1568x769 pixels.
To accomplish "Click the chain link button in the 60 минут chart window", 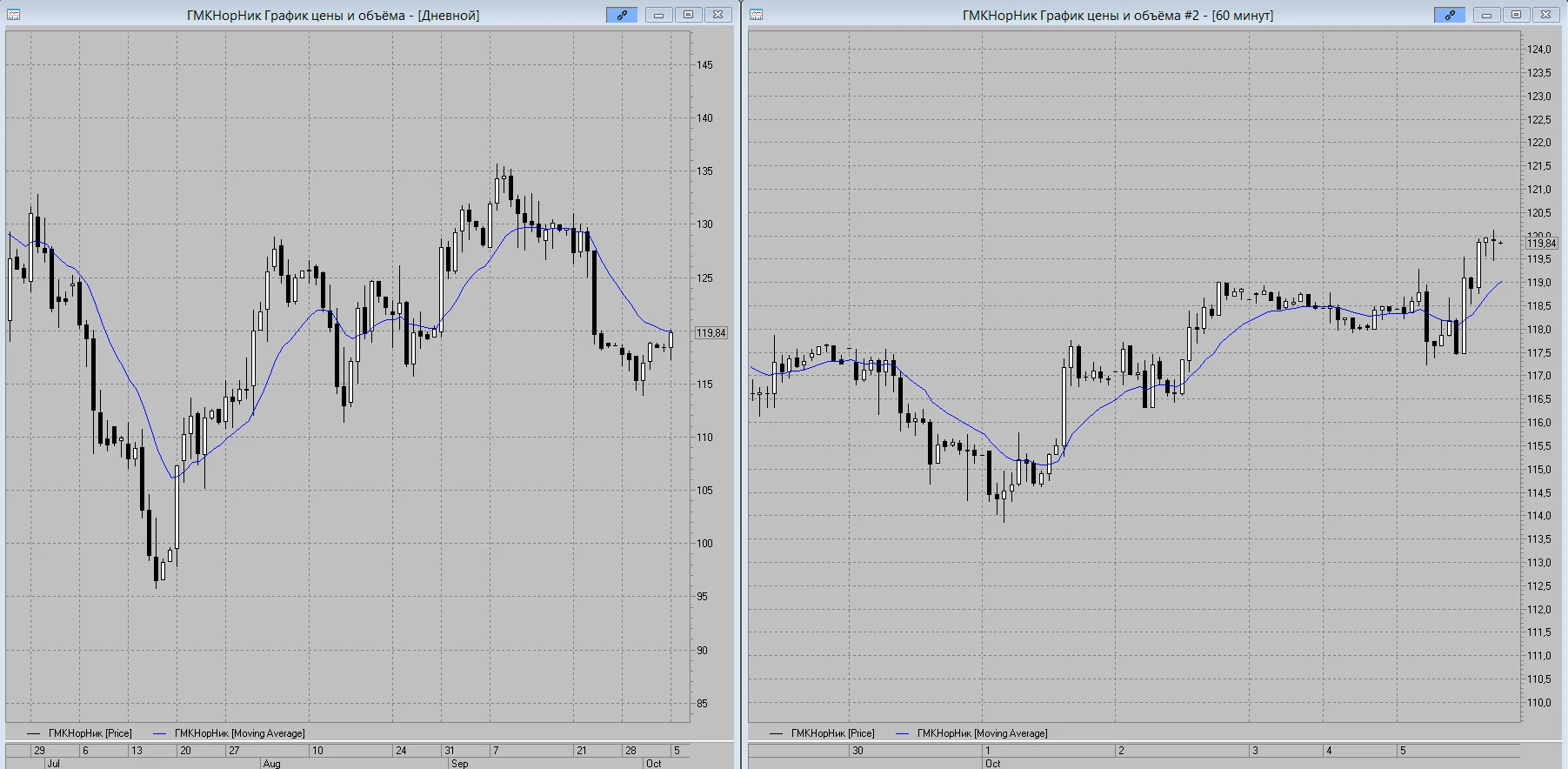I will click(1450, 15).
